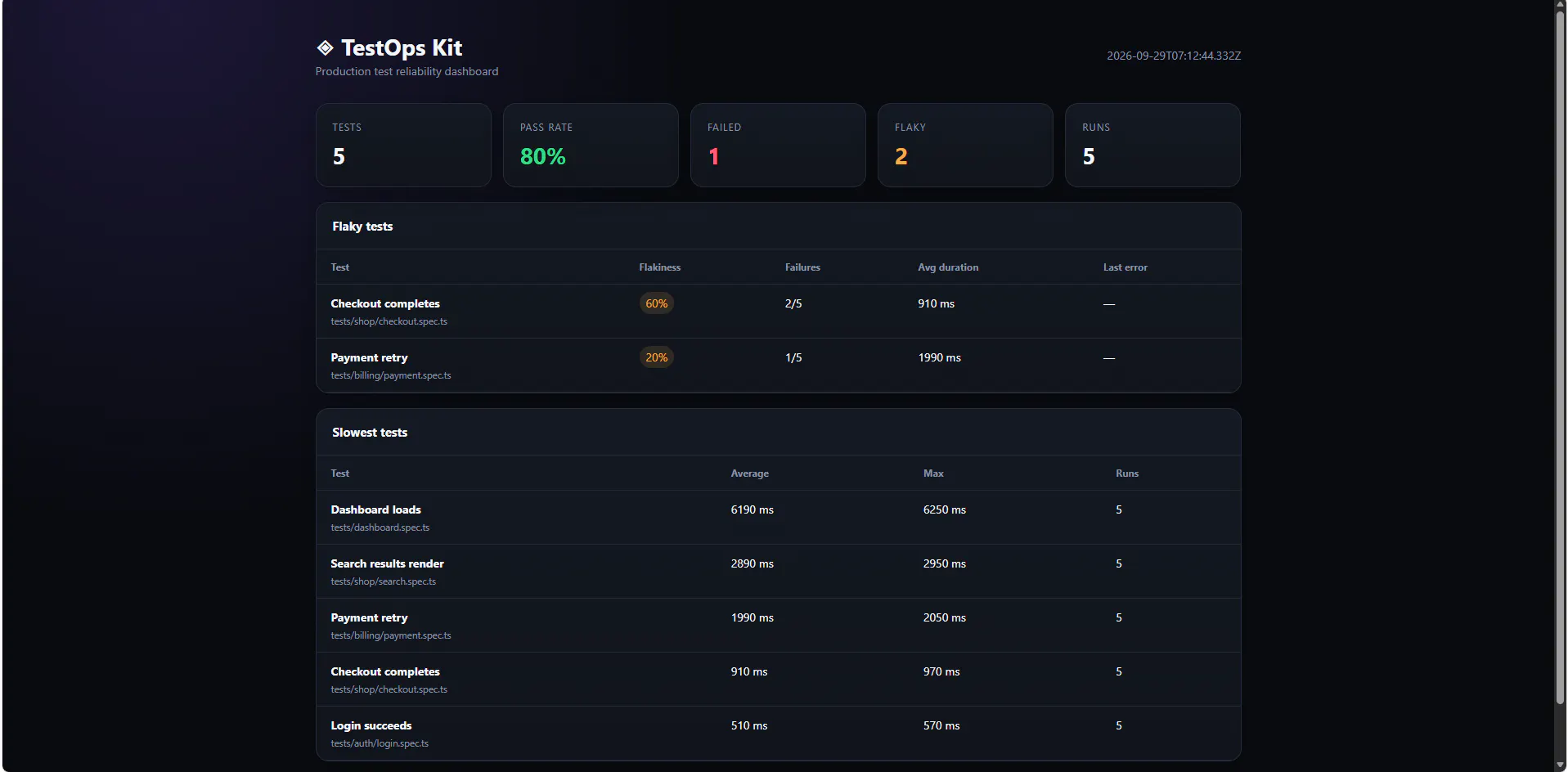Image resolution: width=1568 pixels, height=772 pixels.
Task: Click the Average column header
Action: tap(750, 474)
